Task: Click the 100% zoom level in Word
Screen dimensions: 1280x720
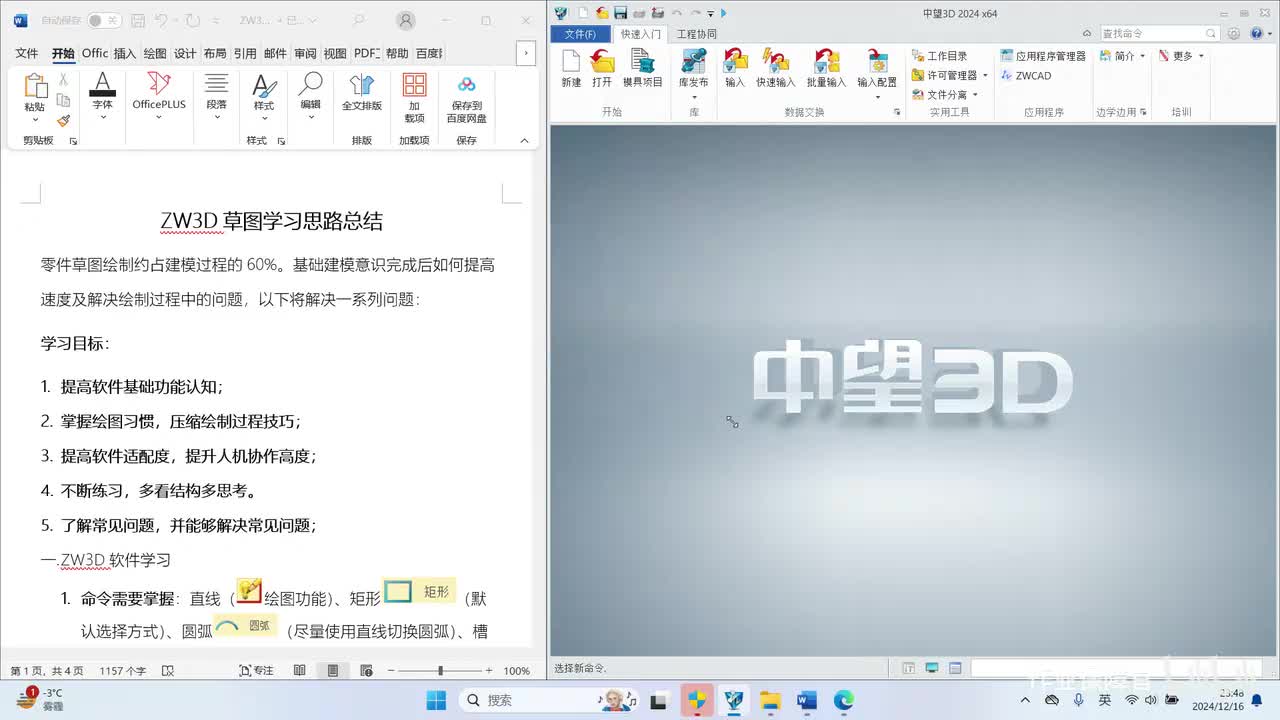Action: point(516,670)
